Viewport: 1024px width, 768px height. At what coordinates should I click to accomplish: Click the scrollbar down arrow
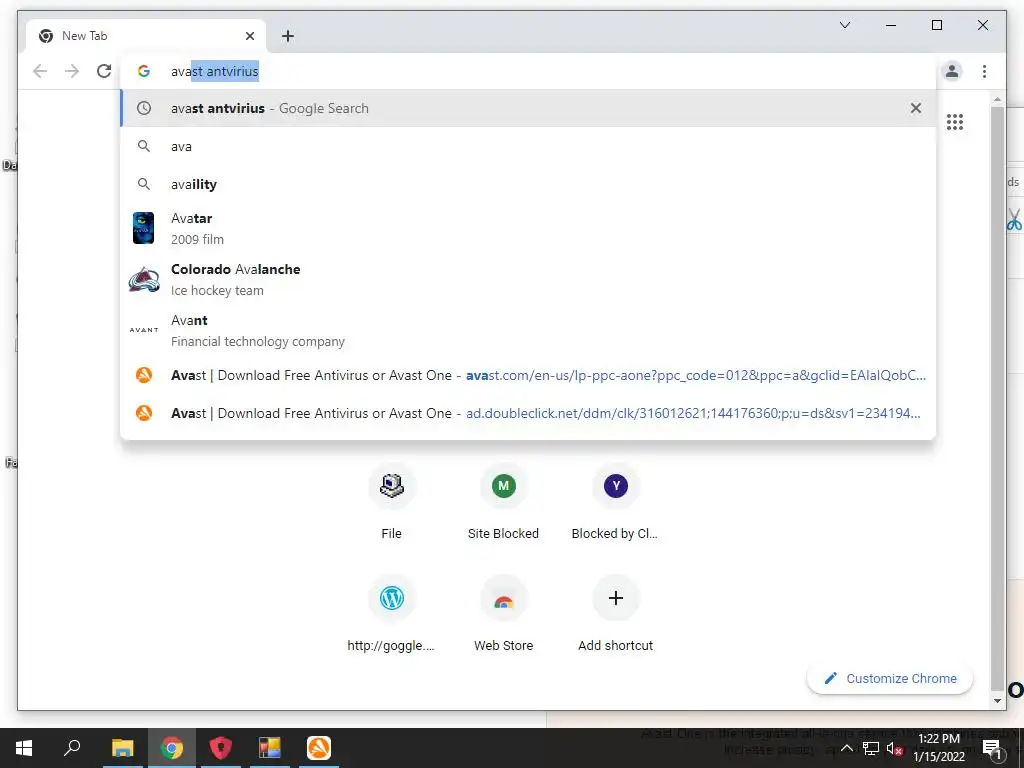[x=997, y=701]
